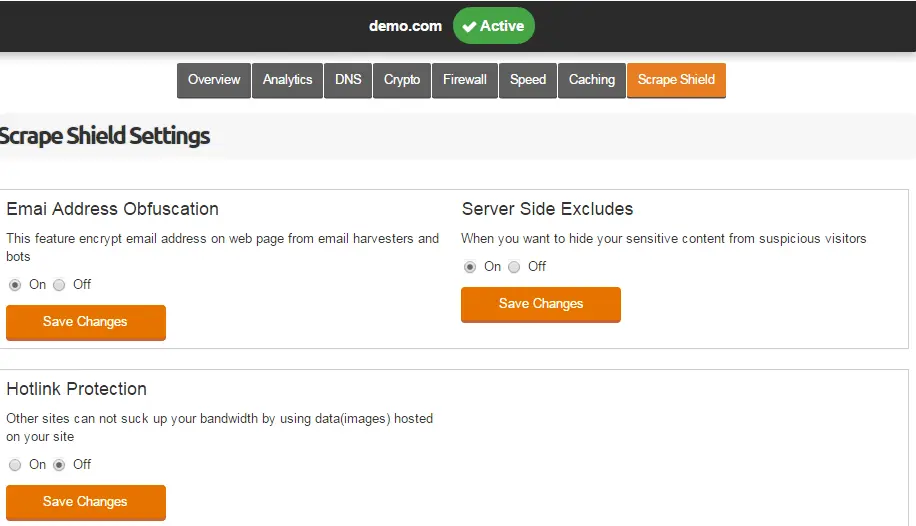Image resolution: width=916 pixels, height=526 pixels.
Task: Select Hotlink Protection Off radio
Action: click(59, 465)
